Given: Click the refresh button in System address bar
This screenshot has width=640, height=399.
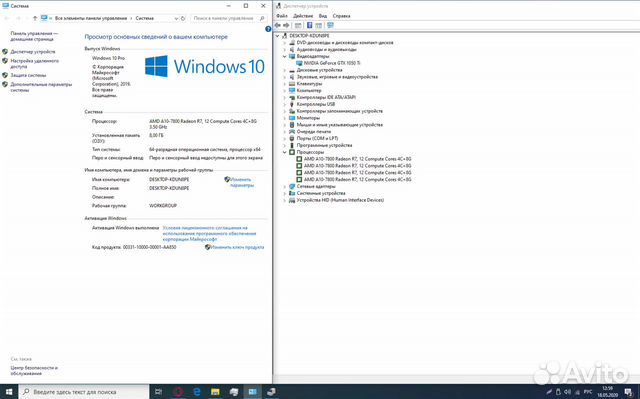Looking at the screenshot, I should tap(183, 18).
